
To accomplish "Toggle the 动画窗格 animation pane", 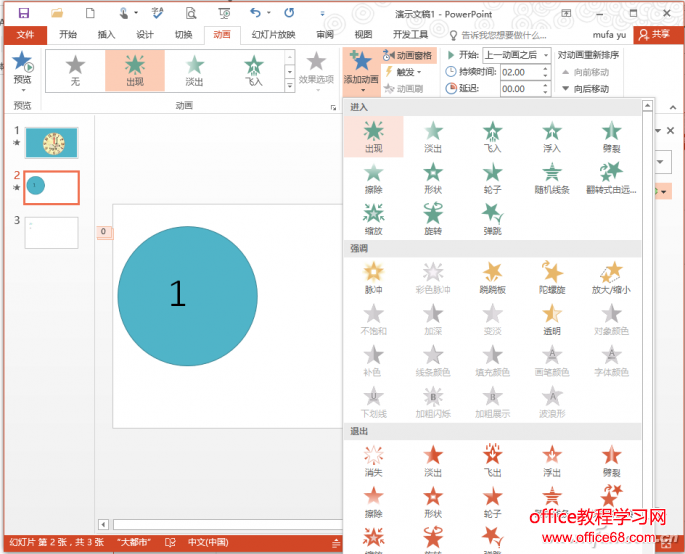I will tap(409, 55).
